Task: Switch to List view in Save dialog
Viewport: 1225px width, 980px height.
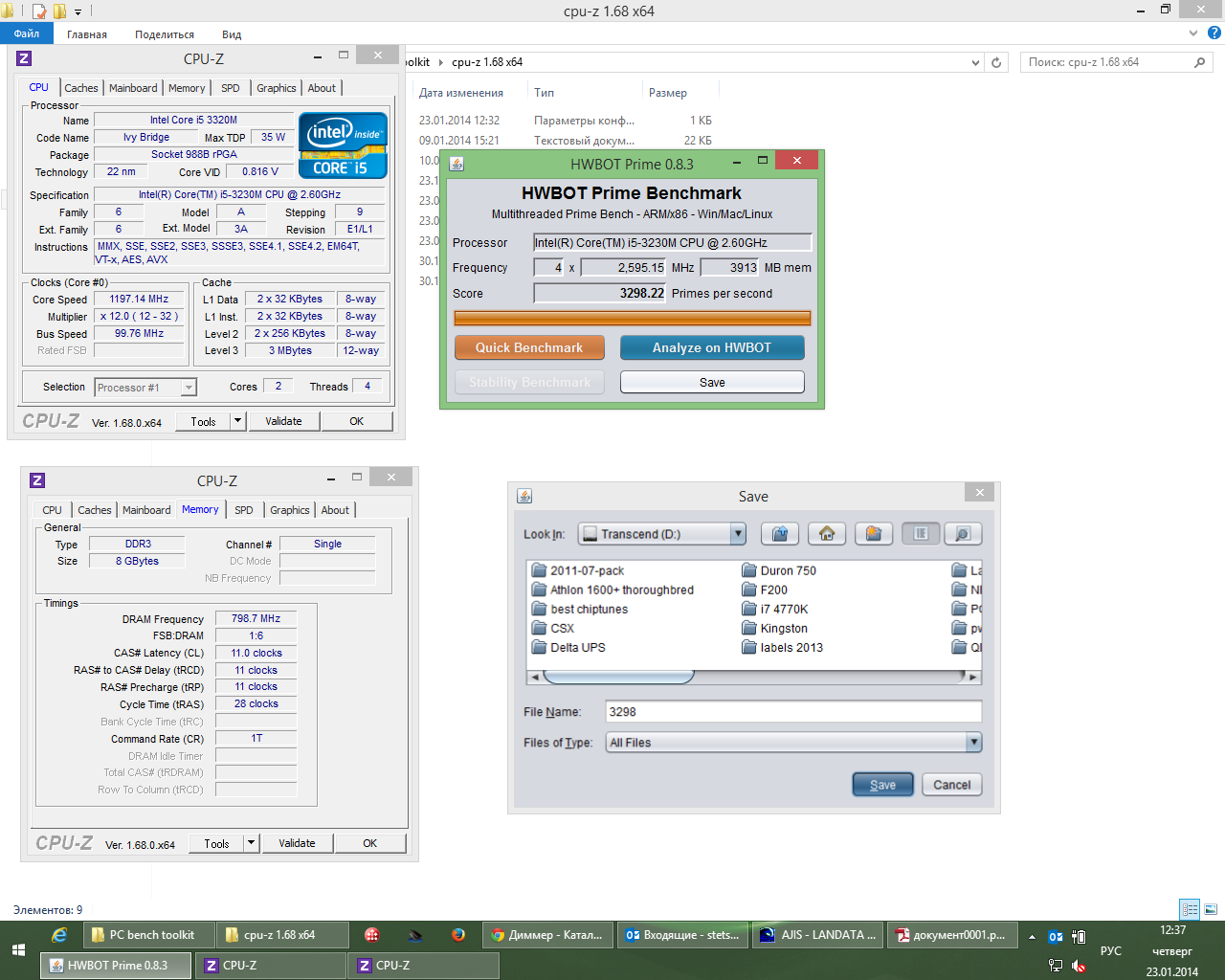Action: tap(921, 534)
